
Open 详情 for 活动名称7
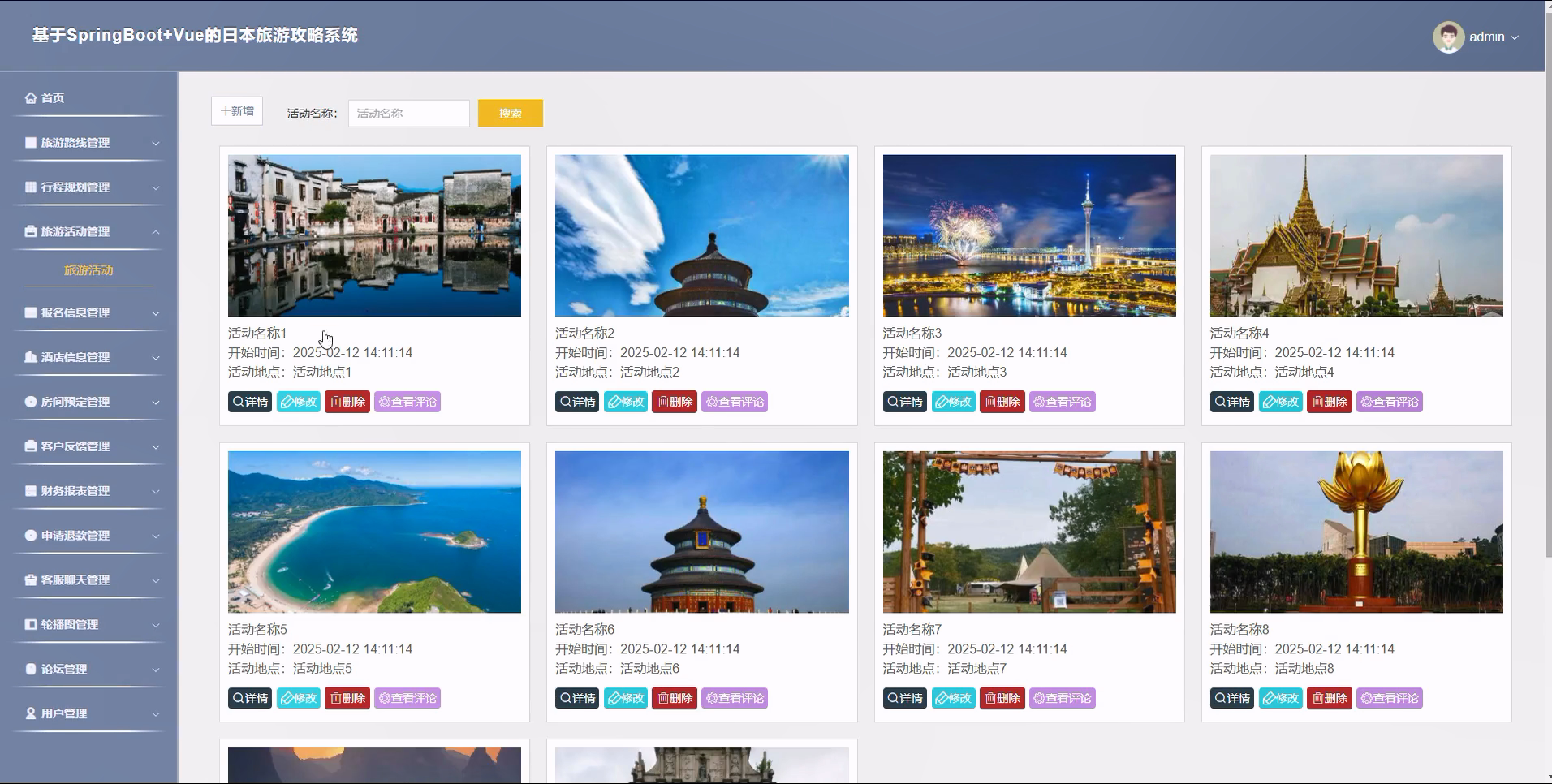coord(905,698)
